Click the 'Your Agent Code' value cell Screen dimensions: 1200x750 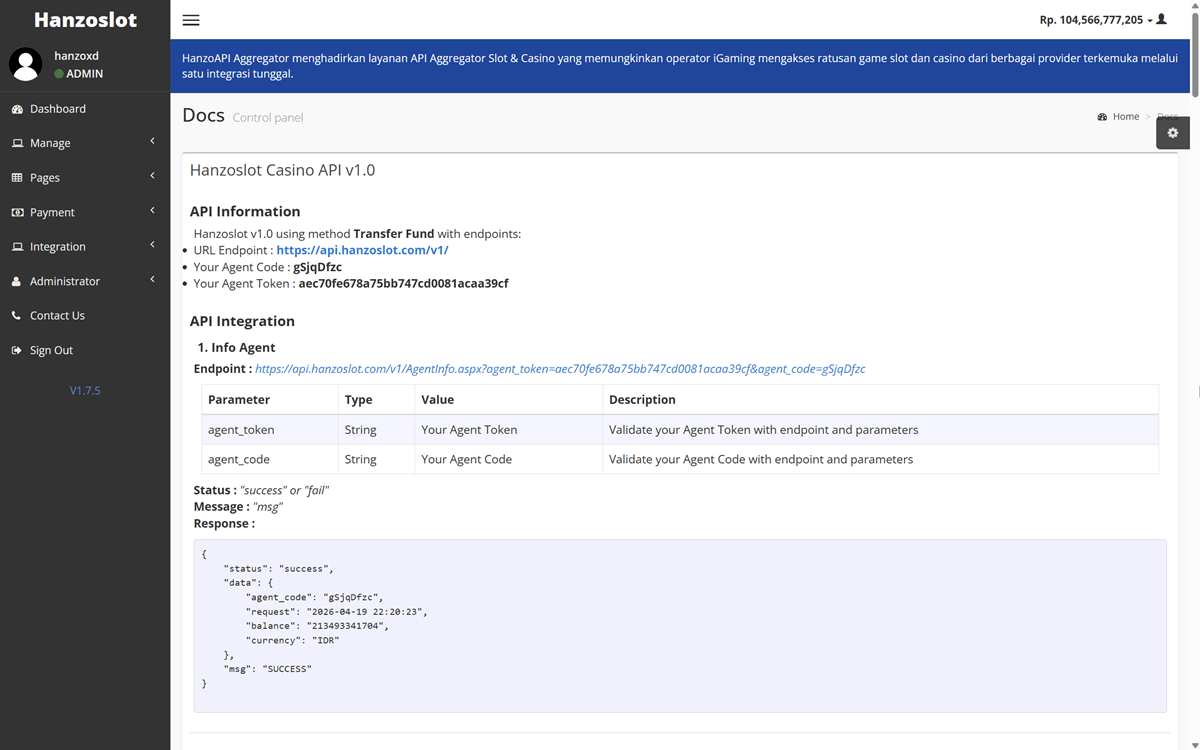click(508, 460)
